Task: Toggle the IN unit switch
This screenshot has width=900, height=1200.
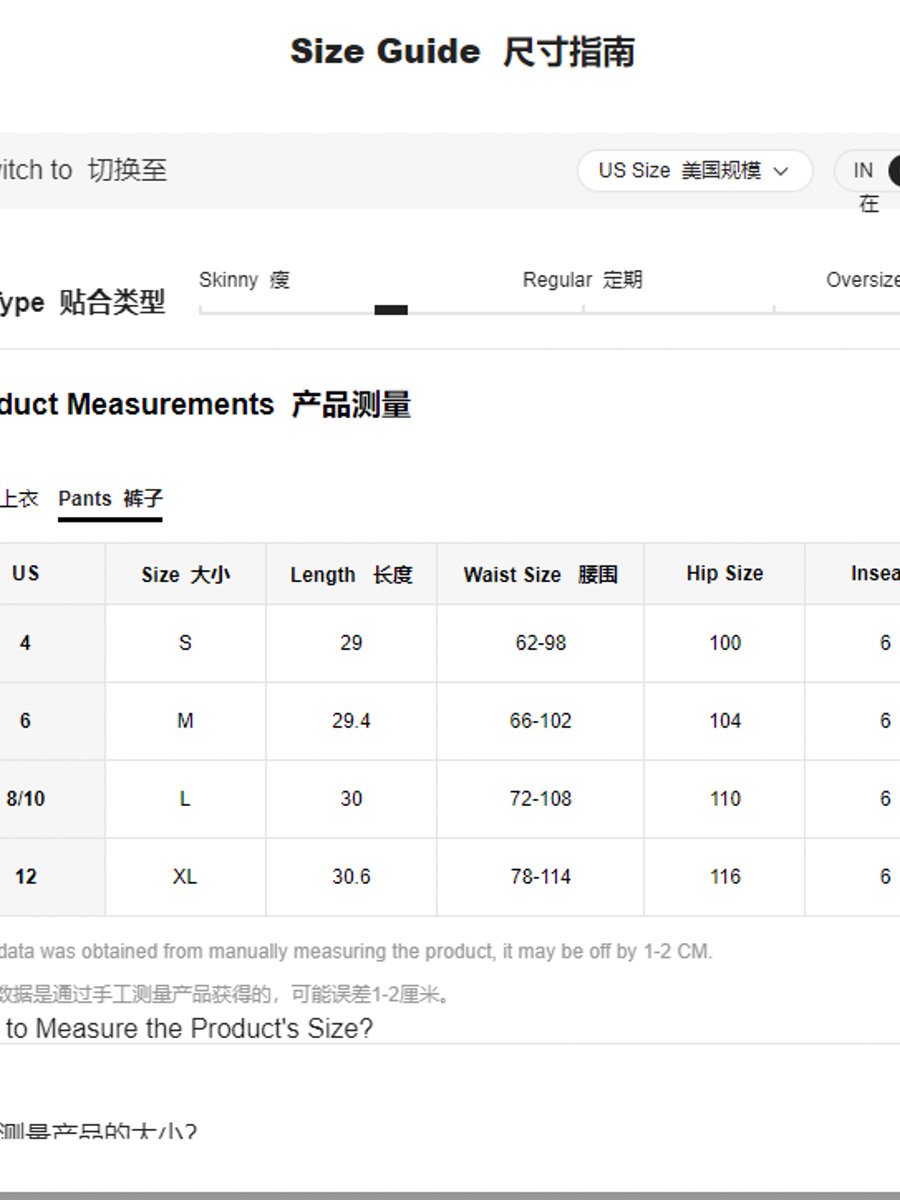Action: (868, 171)
